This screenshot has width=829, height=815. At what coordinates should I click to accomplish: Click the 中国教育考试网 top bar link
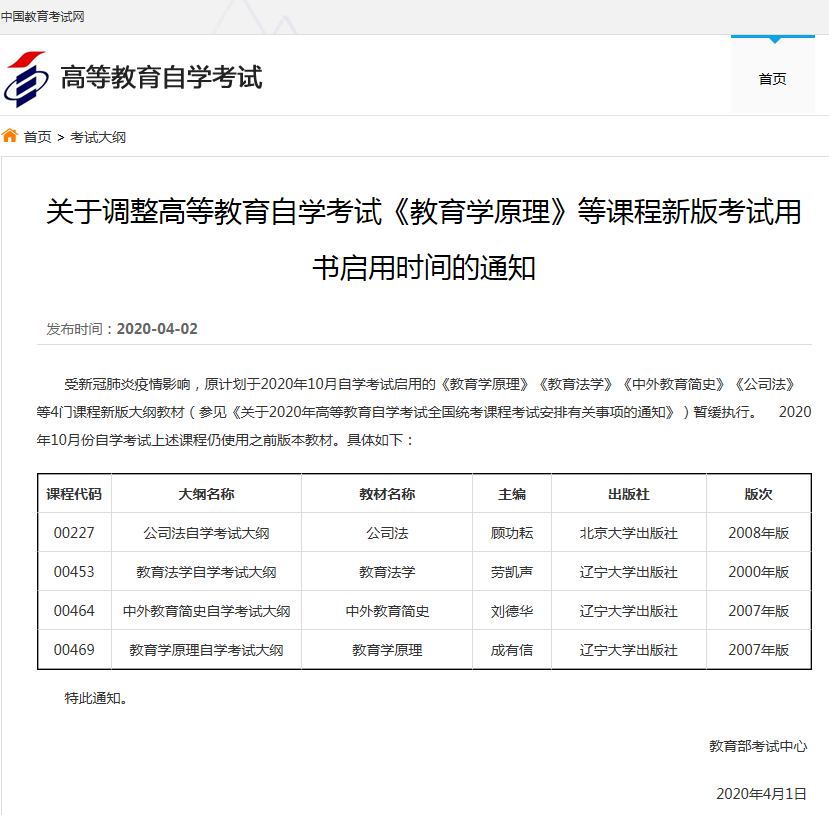42,17
